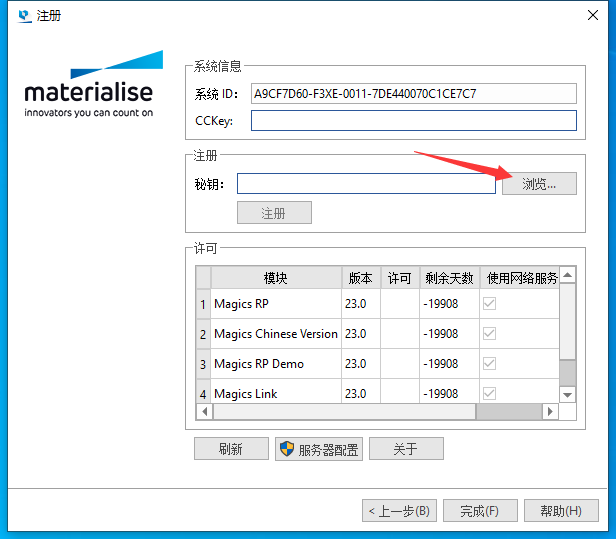Click the 模块 column header
616x539 pixels.
(x=276, y=278)
